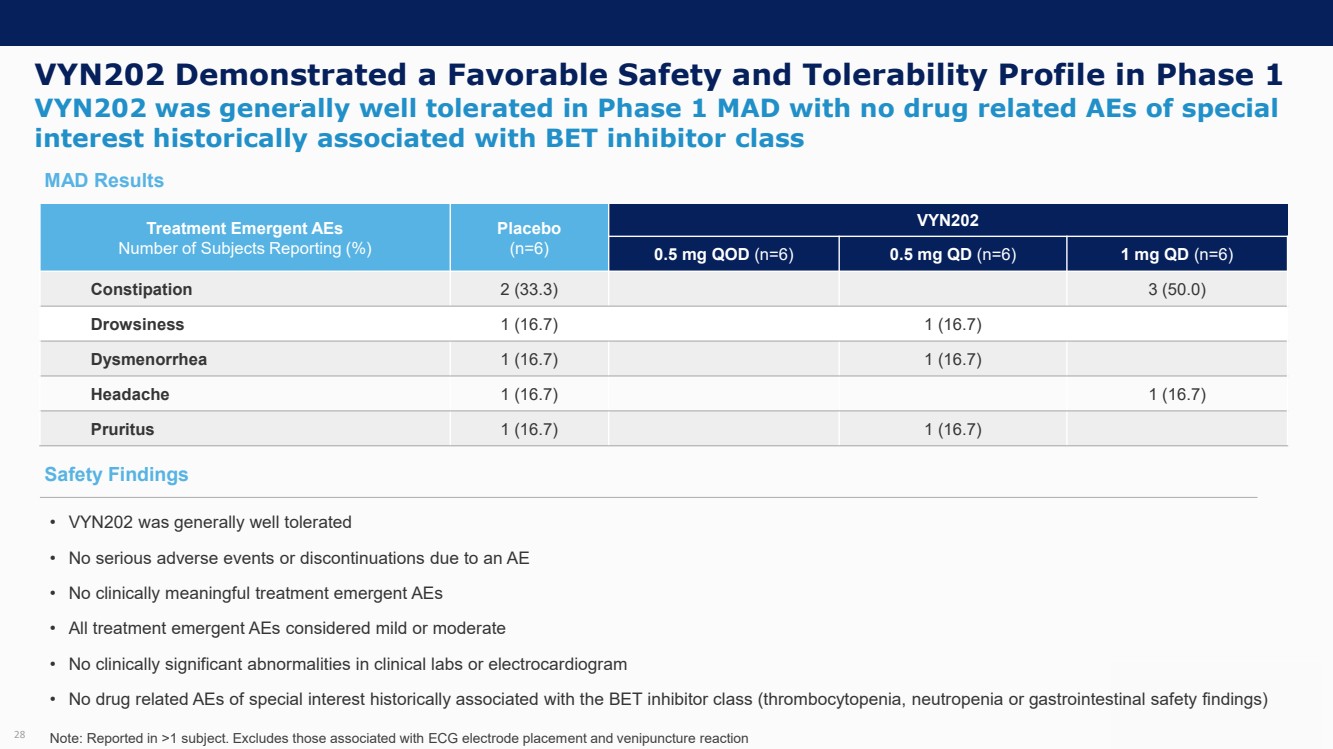The width and height of the screenshot is (1333, 749).
Task: Click the slide page number 28
Action: (20, 735)
